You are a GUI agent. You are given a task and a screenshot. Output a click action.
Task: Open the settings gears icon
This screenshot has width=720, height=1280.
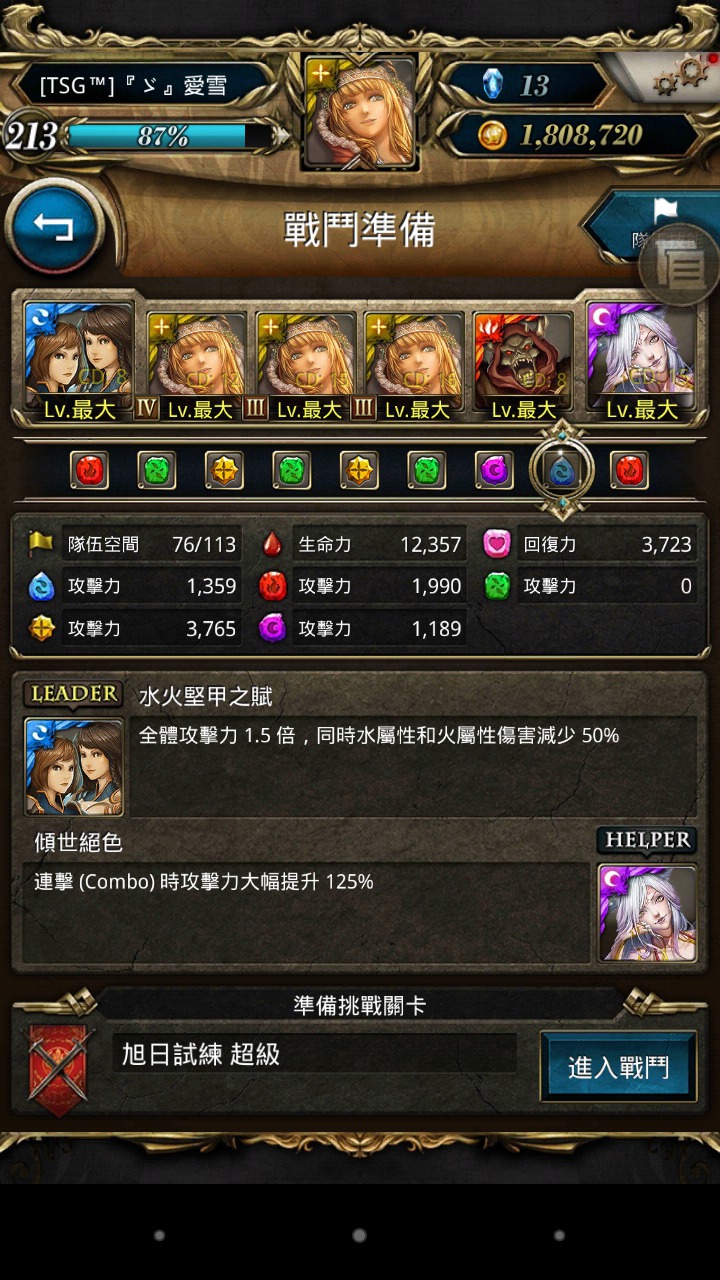(x=678, y=76)
